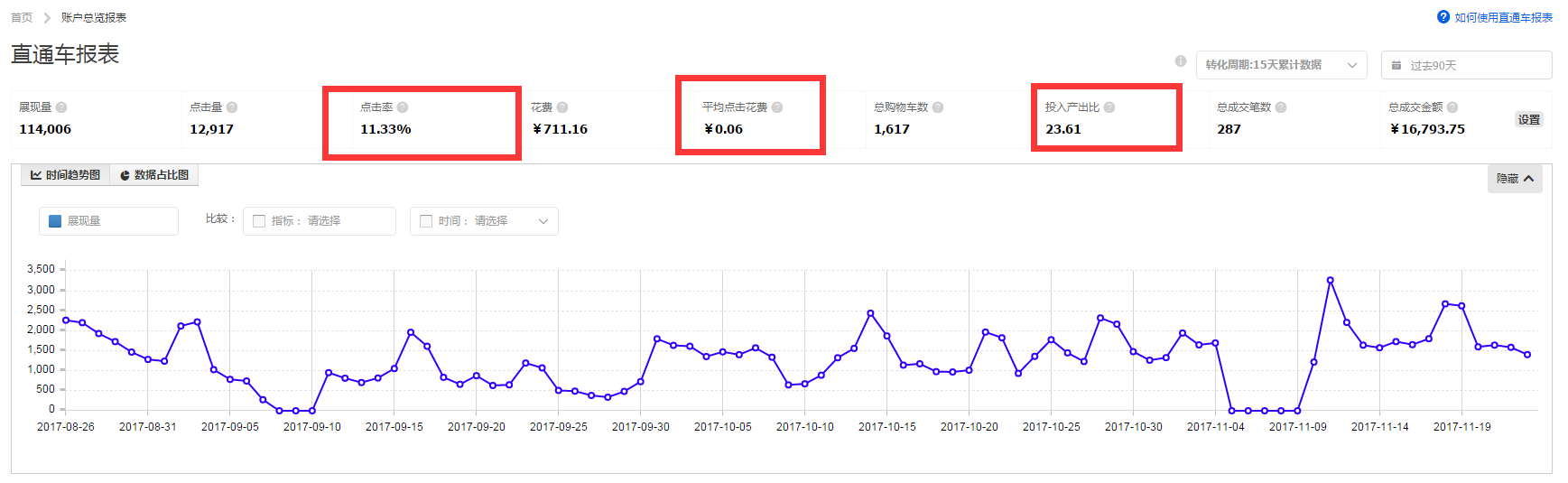Click the 23.61 ROI value
Image resolution: width=1568 pixels, height=483 pixels.
pyautogui.click(x=1063, y=129)
